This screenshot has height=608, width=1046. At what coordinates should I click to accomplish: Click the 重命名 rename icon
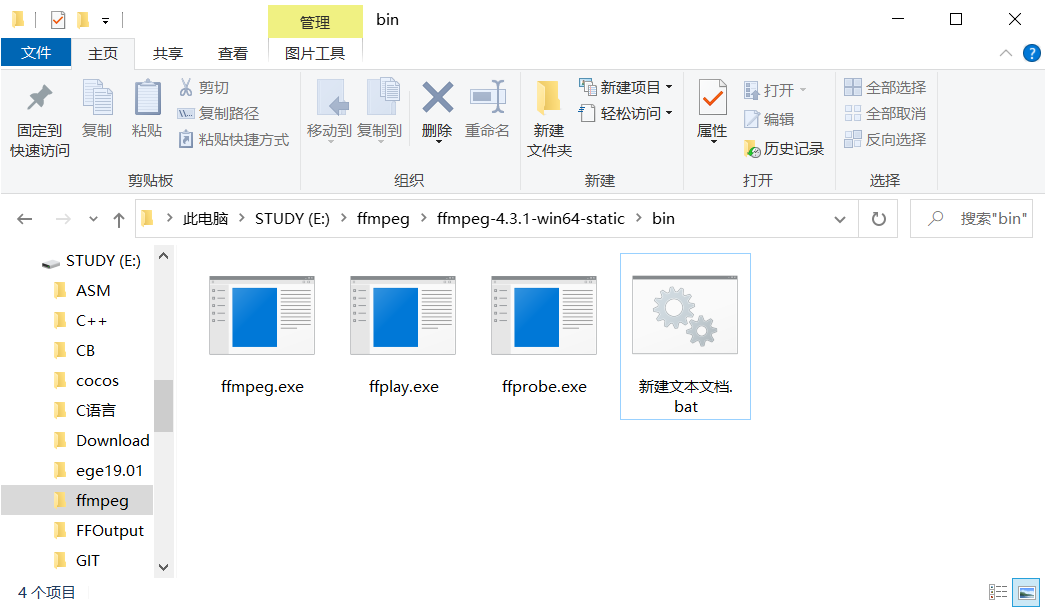(x=488, y=97)
